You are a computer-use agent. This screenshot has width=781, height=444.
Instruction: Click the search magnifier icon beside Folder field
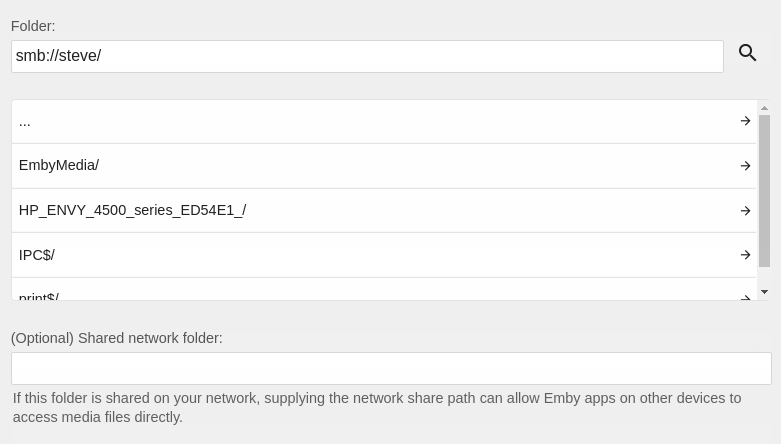click(748, 53)
